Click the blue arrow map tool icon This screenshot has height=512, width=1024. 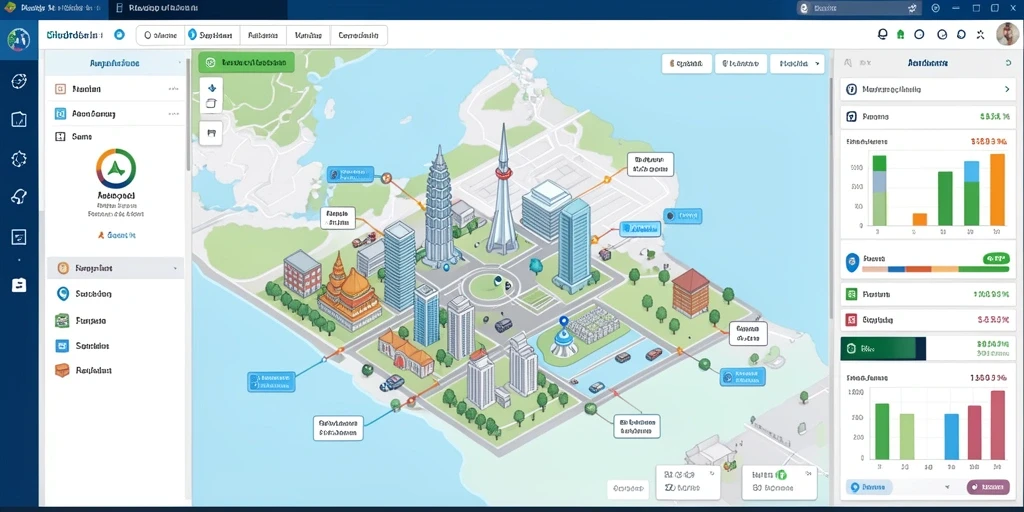211,87
